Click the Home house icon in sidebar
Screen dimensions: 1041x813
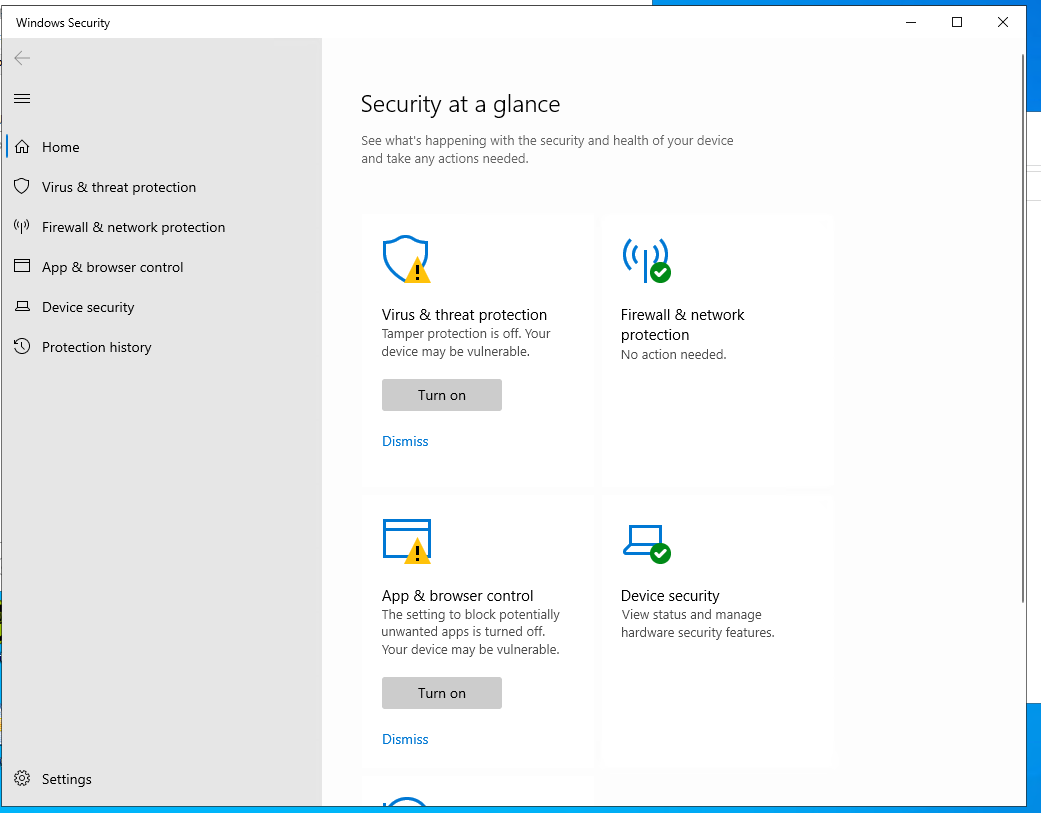pos(22,147)
